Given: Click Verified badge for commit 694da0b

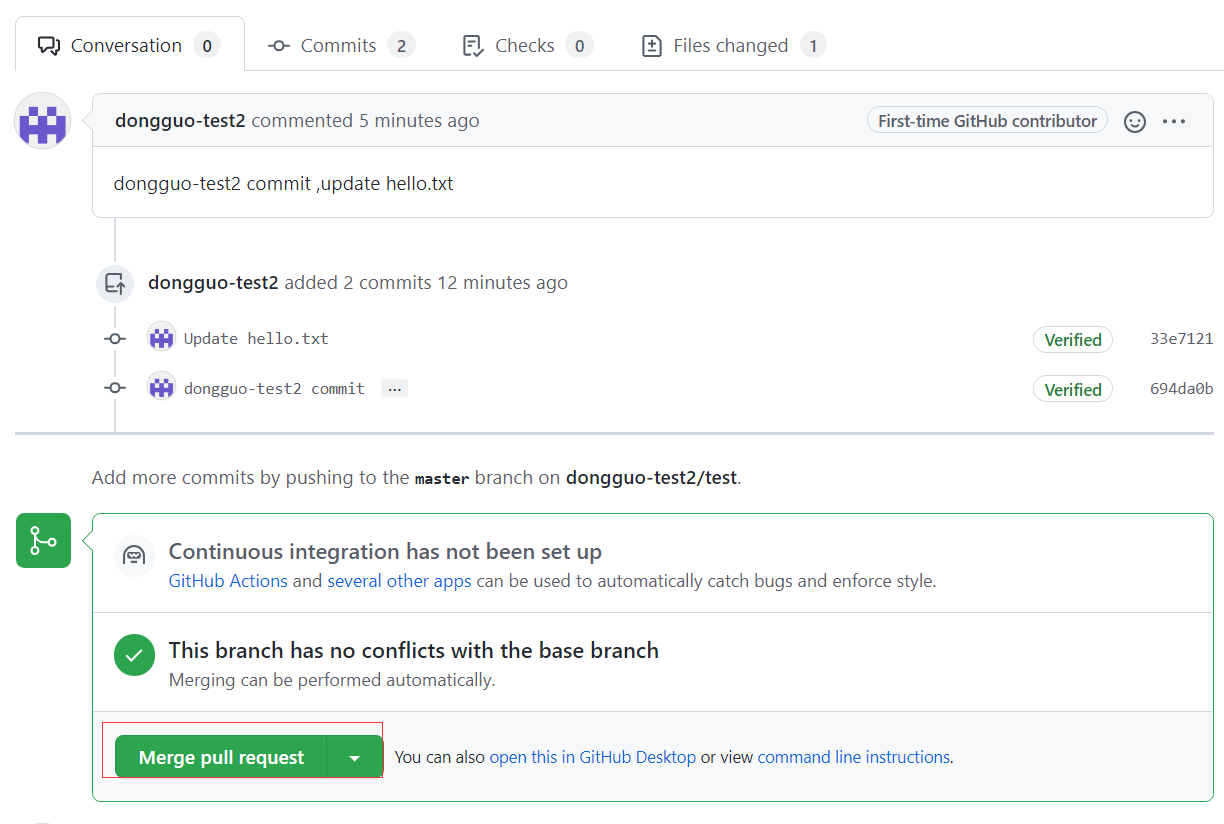Looking at the screenshot, I should pos(1073,390).
